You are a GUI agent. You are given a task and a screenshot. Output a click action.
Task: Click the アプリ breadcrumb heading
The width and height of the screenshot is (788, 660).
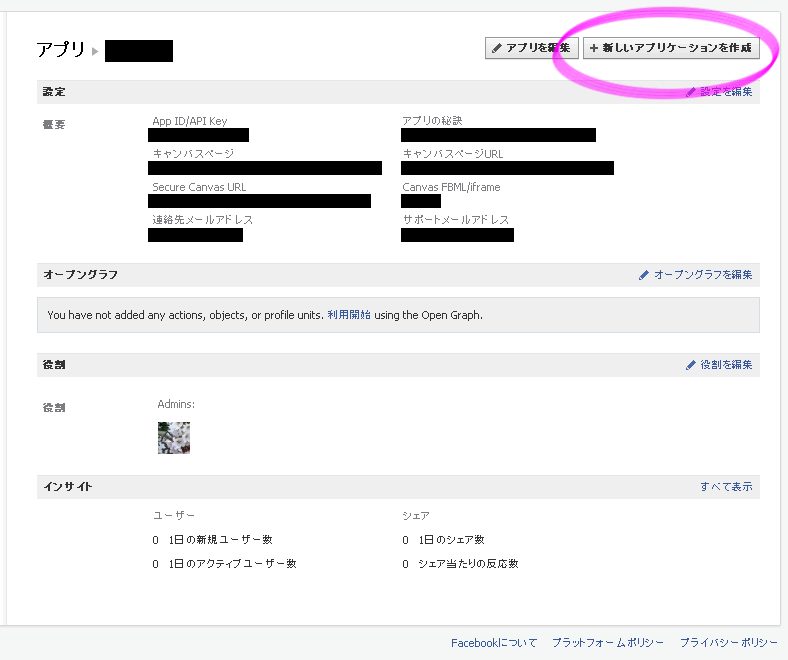pyautogui.click(x=61, y=50)
